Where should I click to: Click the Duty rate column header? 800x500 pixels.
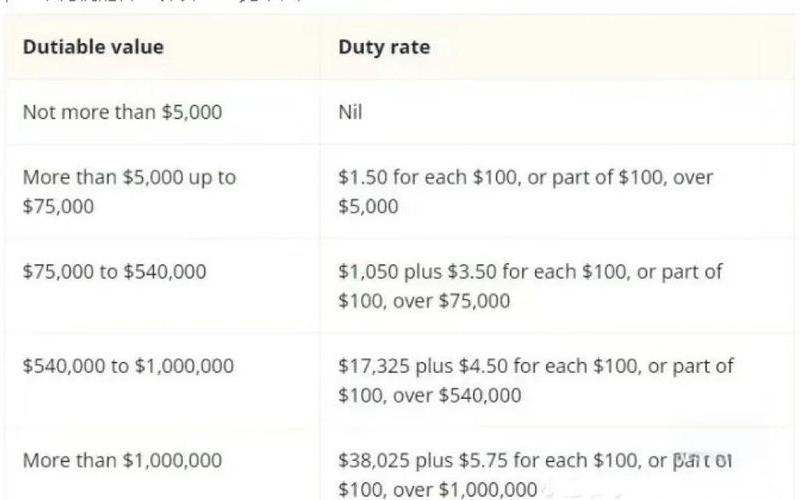[x=384, y=47]
